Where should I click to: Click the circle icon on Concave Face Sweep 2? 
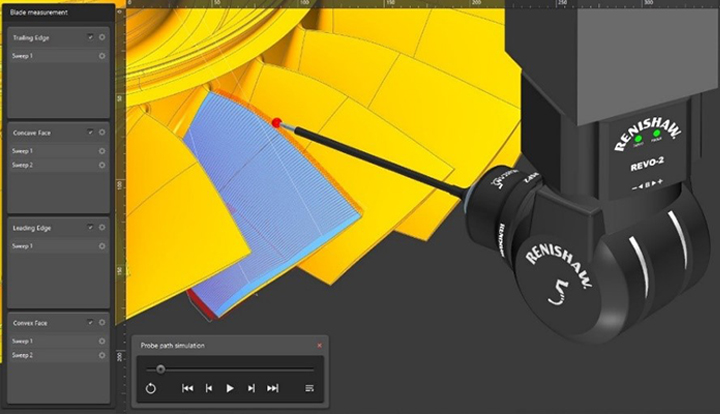[102, 165]
